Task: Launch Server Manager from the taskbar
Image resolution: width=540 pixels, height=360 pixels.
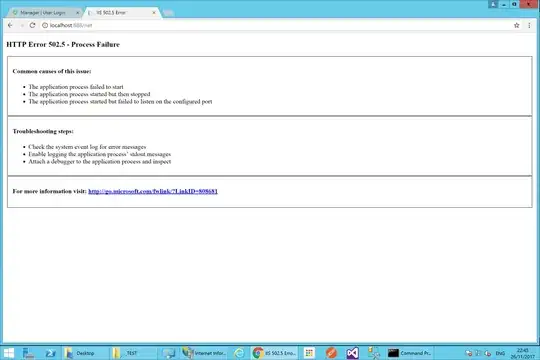Action: pyautogui.click(x=28, y=353)
